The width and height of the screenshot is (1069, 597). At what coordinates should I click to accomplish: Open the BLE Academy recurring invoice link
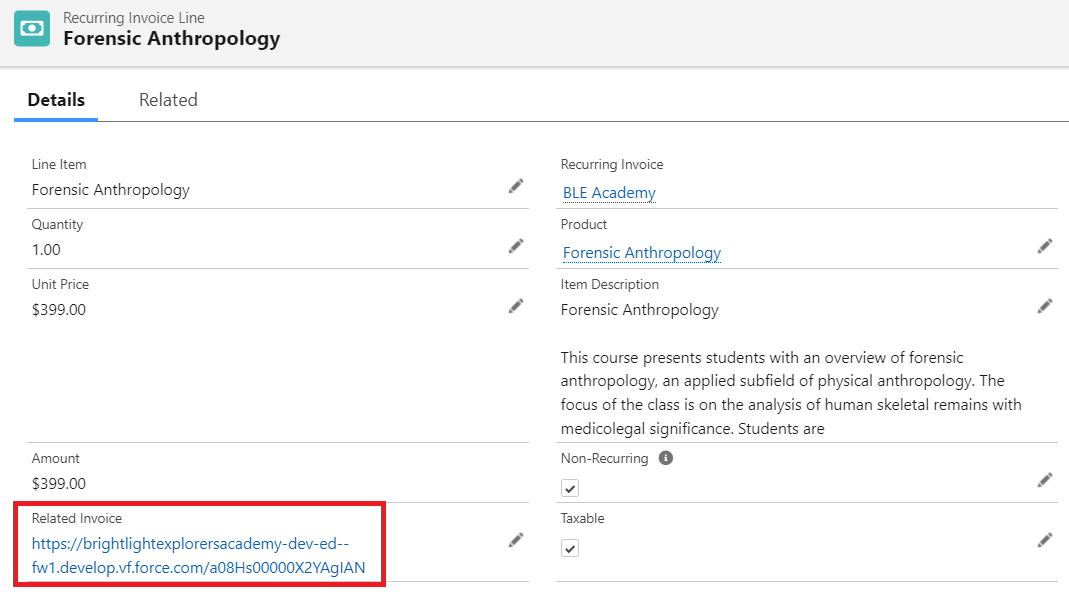(x=609, y=193)
